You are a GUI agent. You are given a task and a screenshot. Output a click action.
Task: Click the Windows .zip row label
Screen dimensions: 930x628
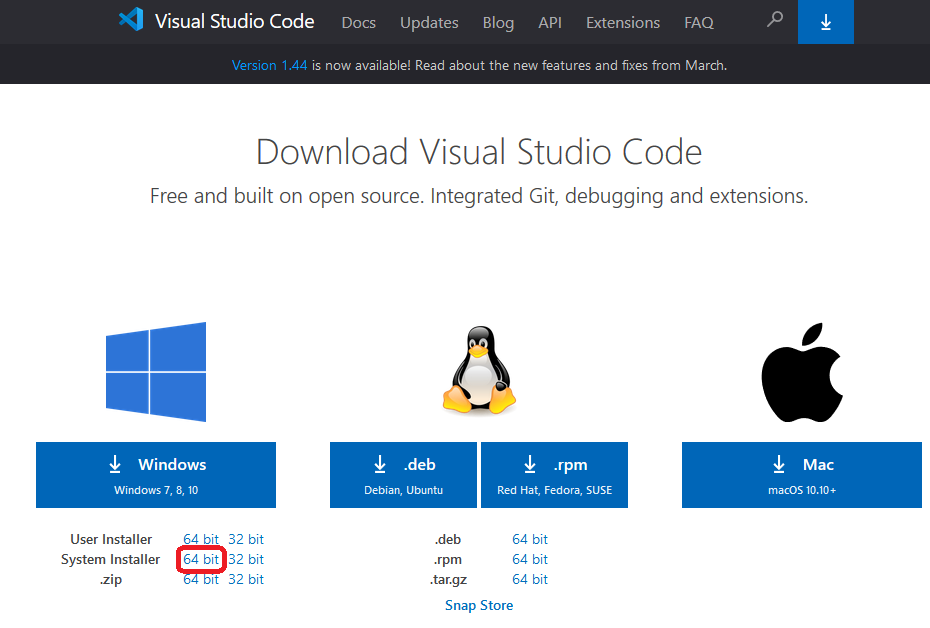pyautogui.click(x=111, y=579)
